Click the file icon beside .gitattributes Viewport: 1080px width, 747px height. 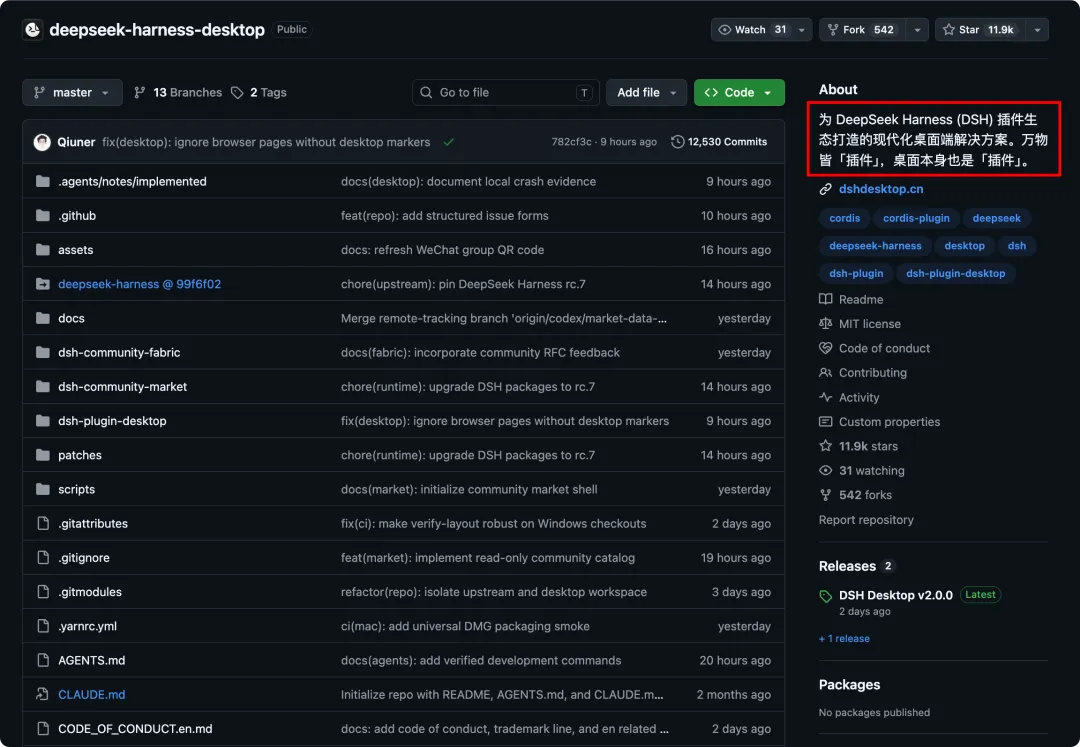point(43,523)
